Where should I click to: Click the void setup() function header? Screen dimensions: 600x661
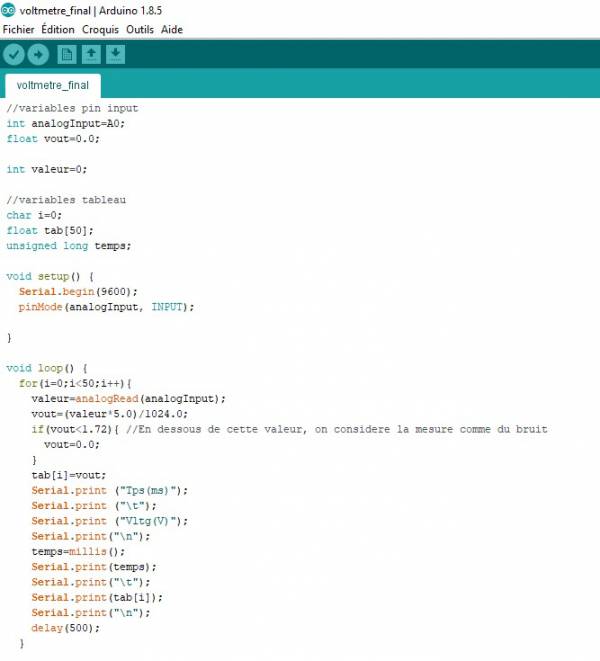pos(49,275)
